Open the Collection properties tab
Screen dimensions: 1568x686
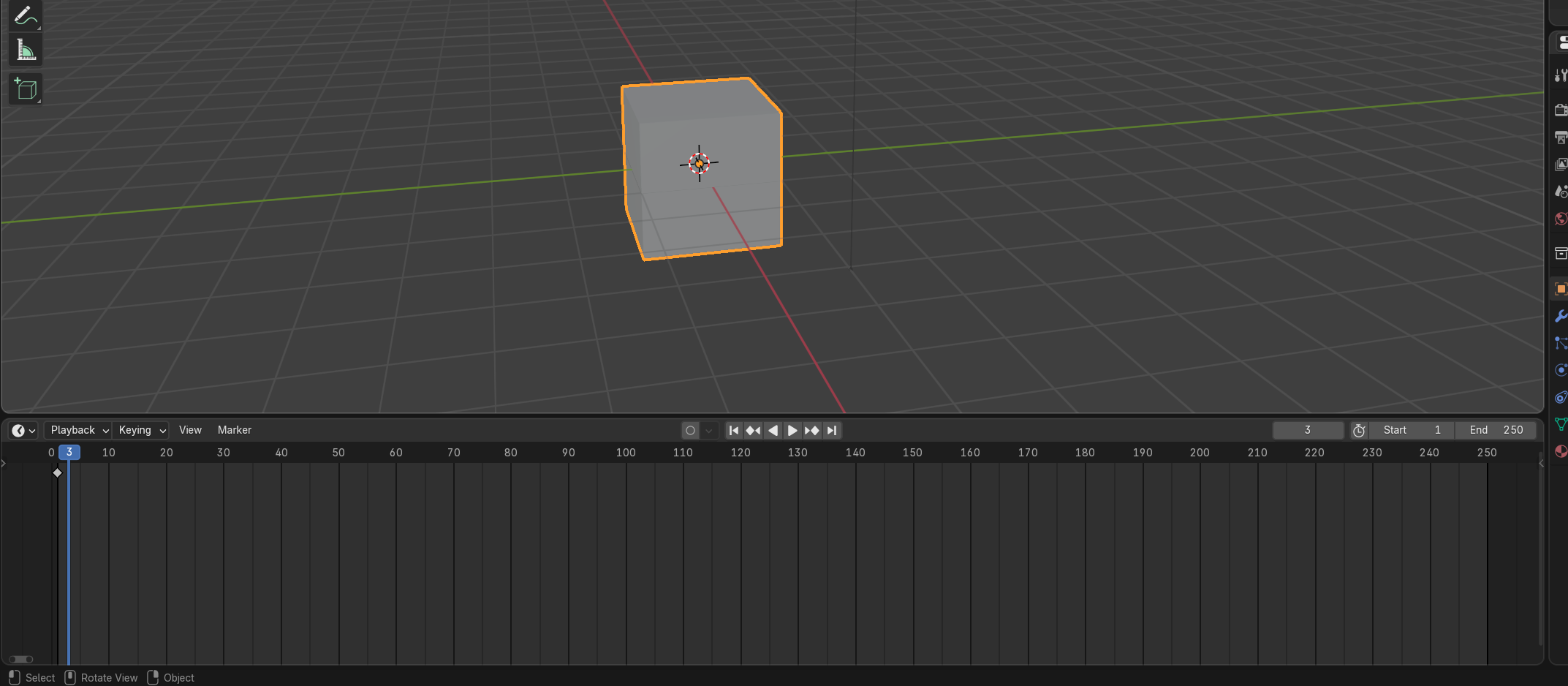(1561, 254)
